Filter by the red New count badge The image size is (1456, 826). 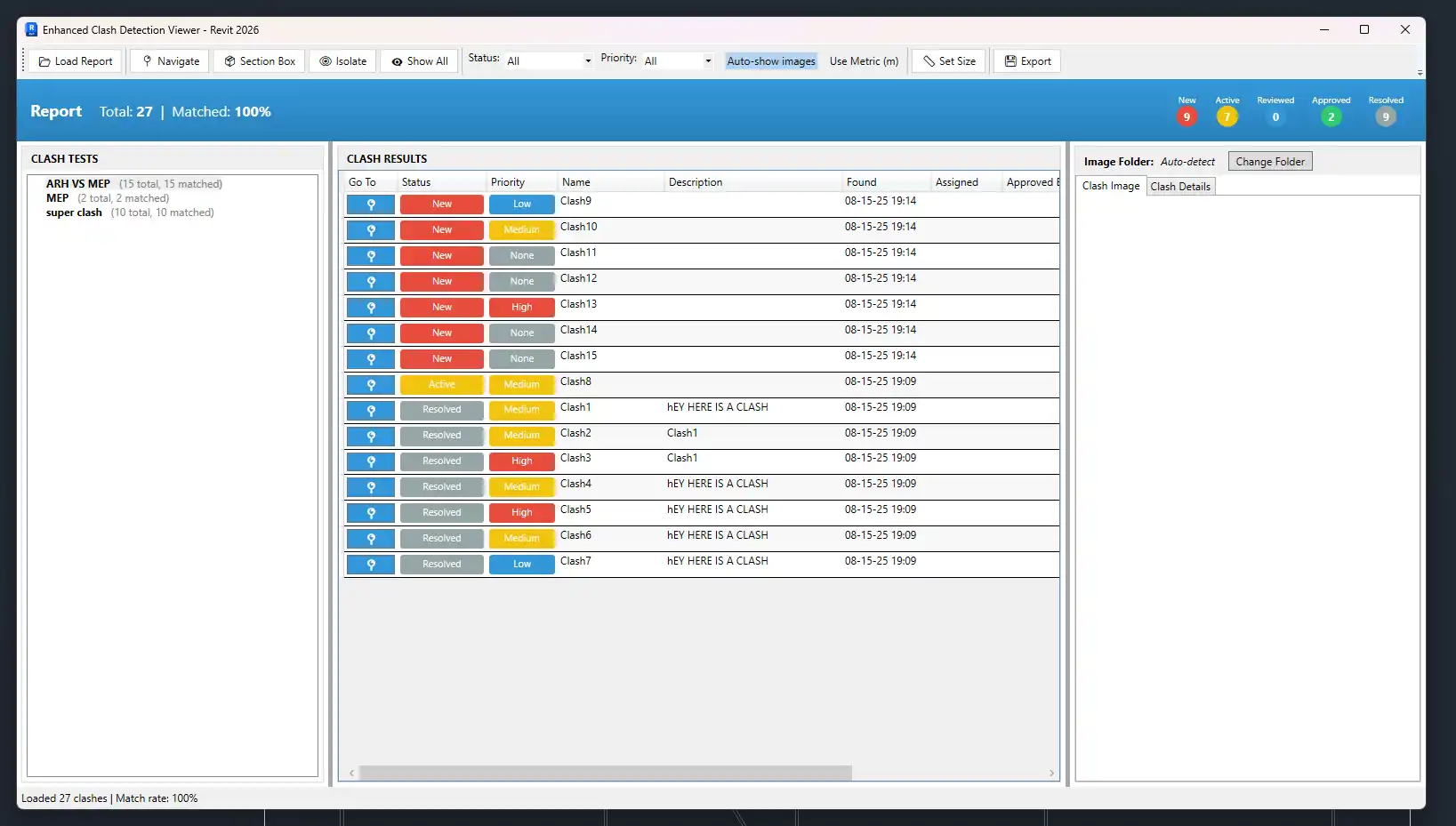coord(1187,116)
